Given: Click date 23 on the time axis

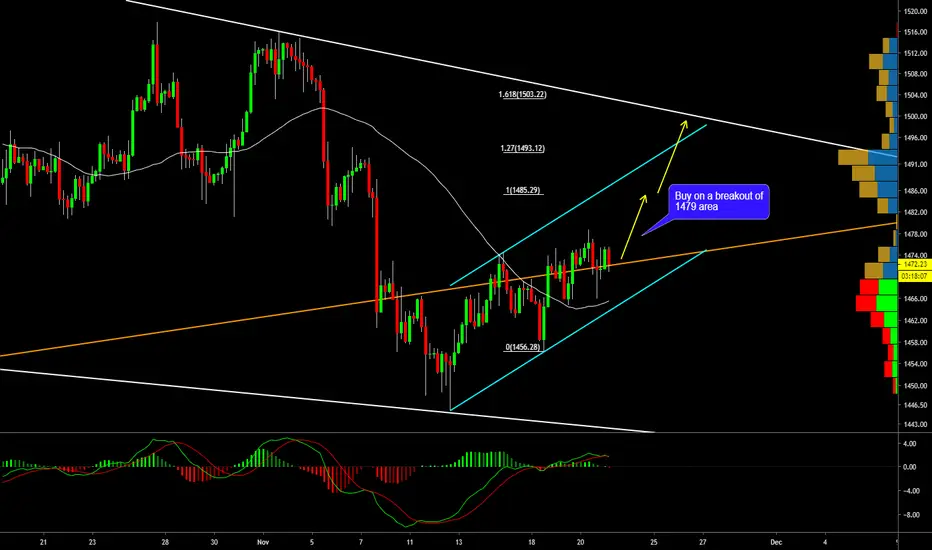Looking at the screenshot, I should pos(92,542).
